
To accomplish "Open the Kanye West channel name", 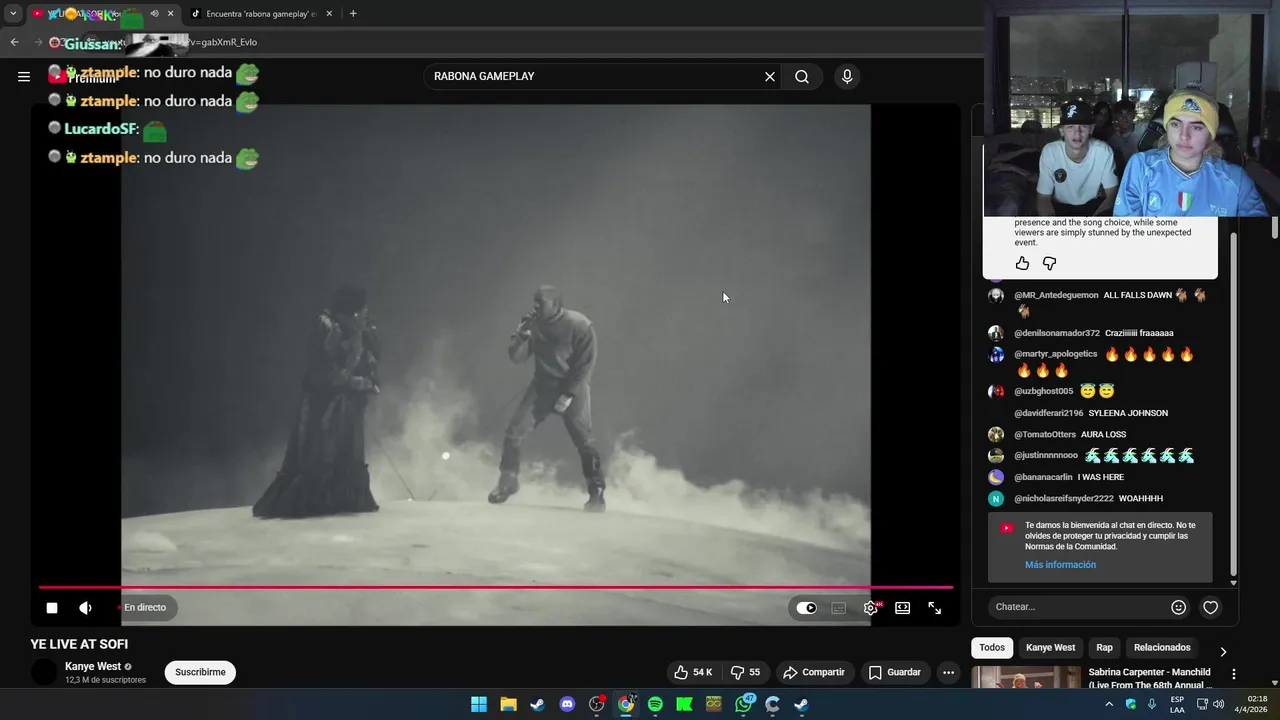I will point(93,666).
